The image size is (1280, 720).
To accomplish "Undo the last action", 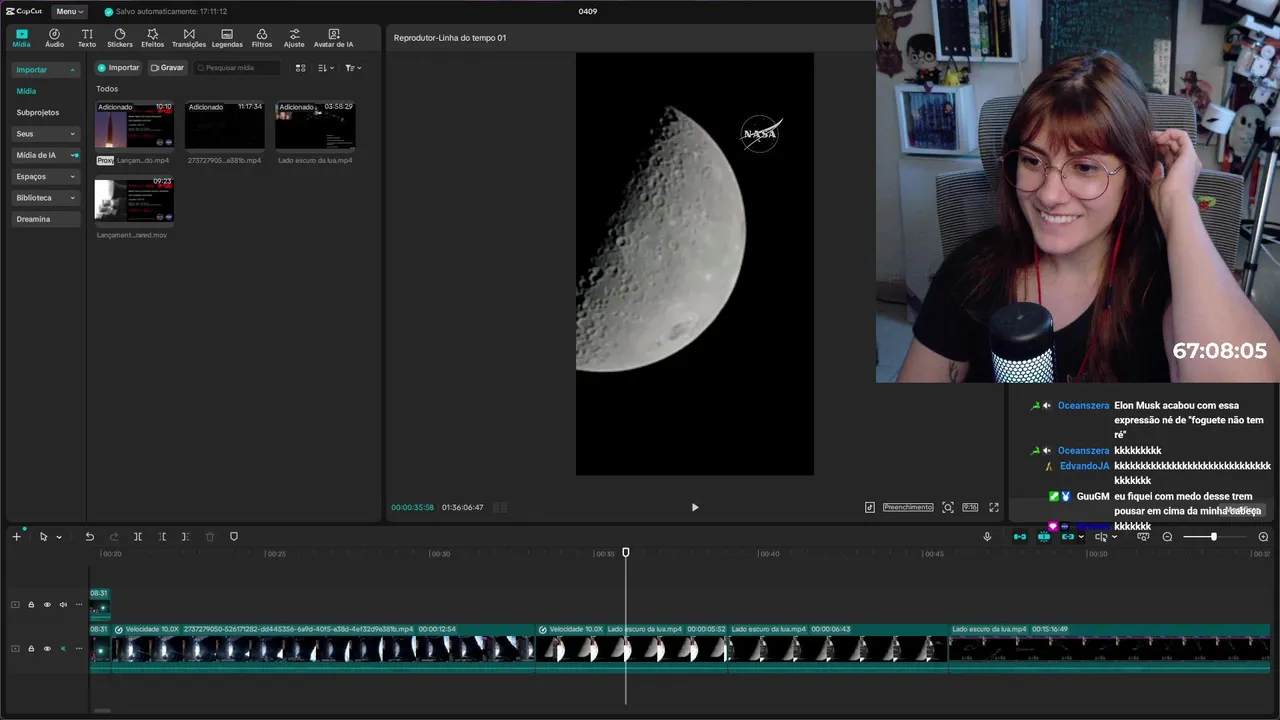I will pos(89,537).
